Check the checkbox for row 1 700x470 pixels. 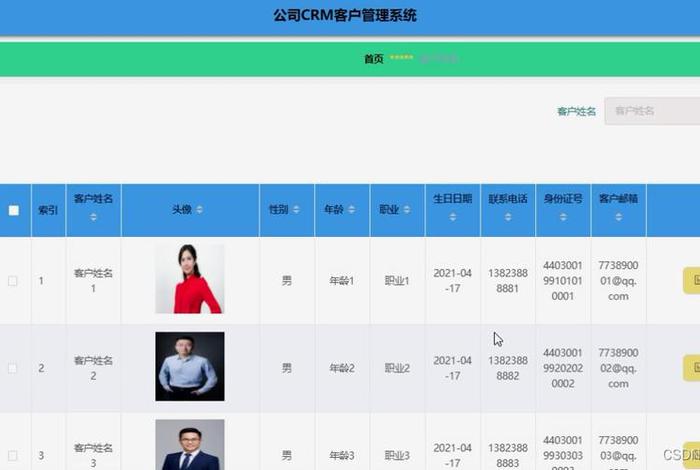coord(14,281)
